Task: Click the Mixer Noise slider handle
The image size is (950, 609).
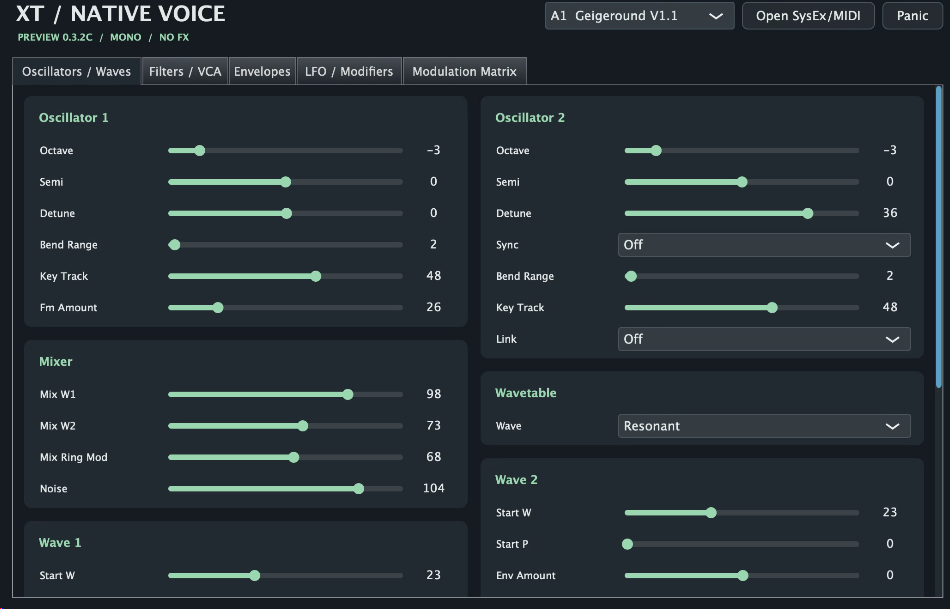Action: click(359, 488)
